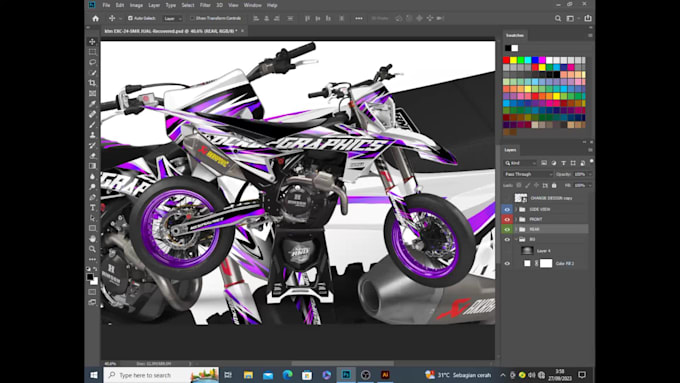Toggle the layer filter on/off switch

tap(591, 161)
